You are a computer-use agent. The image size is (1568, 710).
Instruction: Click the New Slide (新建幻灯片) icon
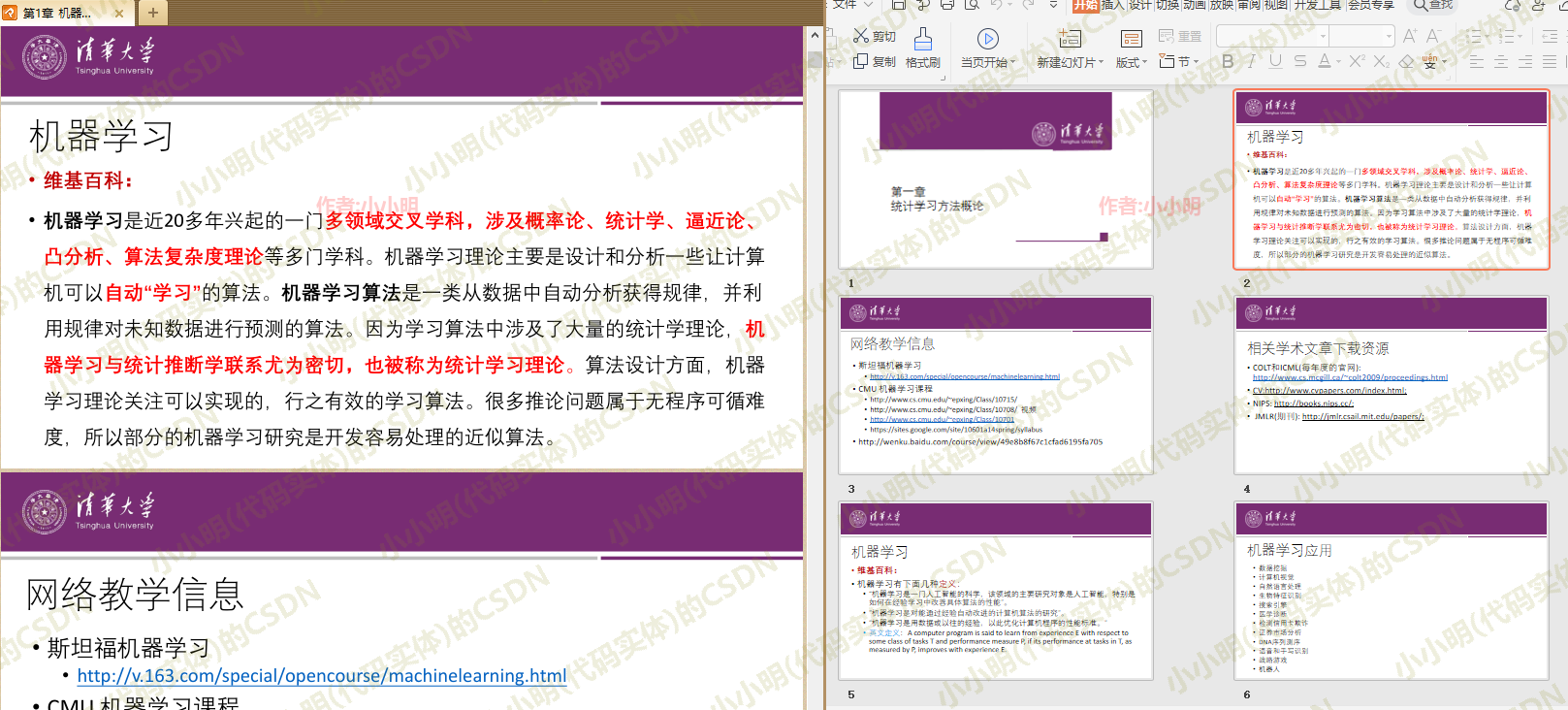pyautogui.click(x=1070, y=39)
